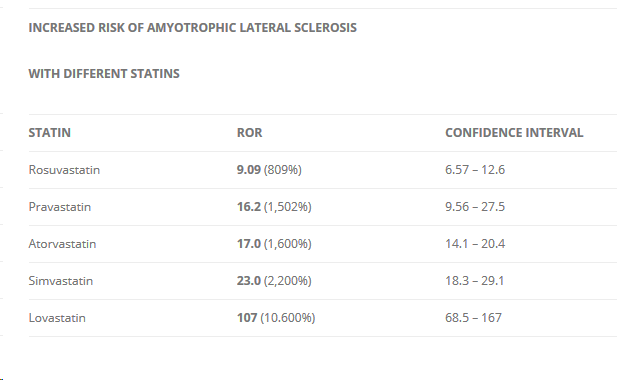Click the 23.0 (2,200%) ROR value
This screenshot has height=380, width=617.
(x=274, y=281)
